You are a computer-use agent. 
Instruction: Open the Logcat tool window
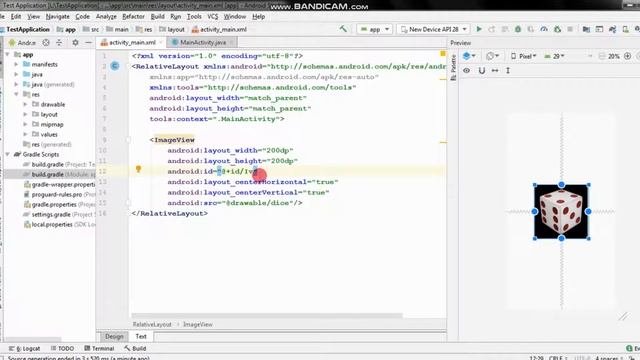click(x=25, y=348)
